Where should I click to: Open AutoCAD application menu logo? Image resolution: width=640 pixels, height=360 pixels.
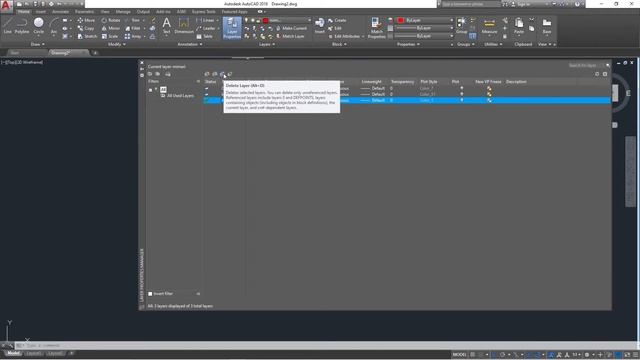6,6
